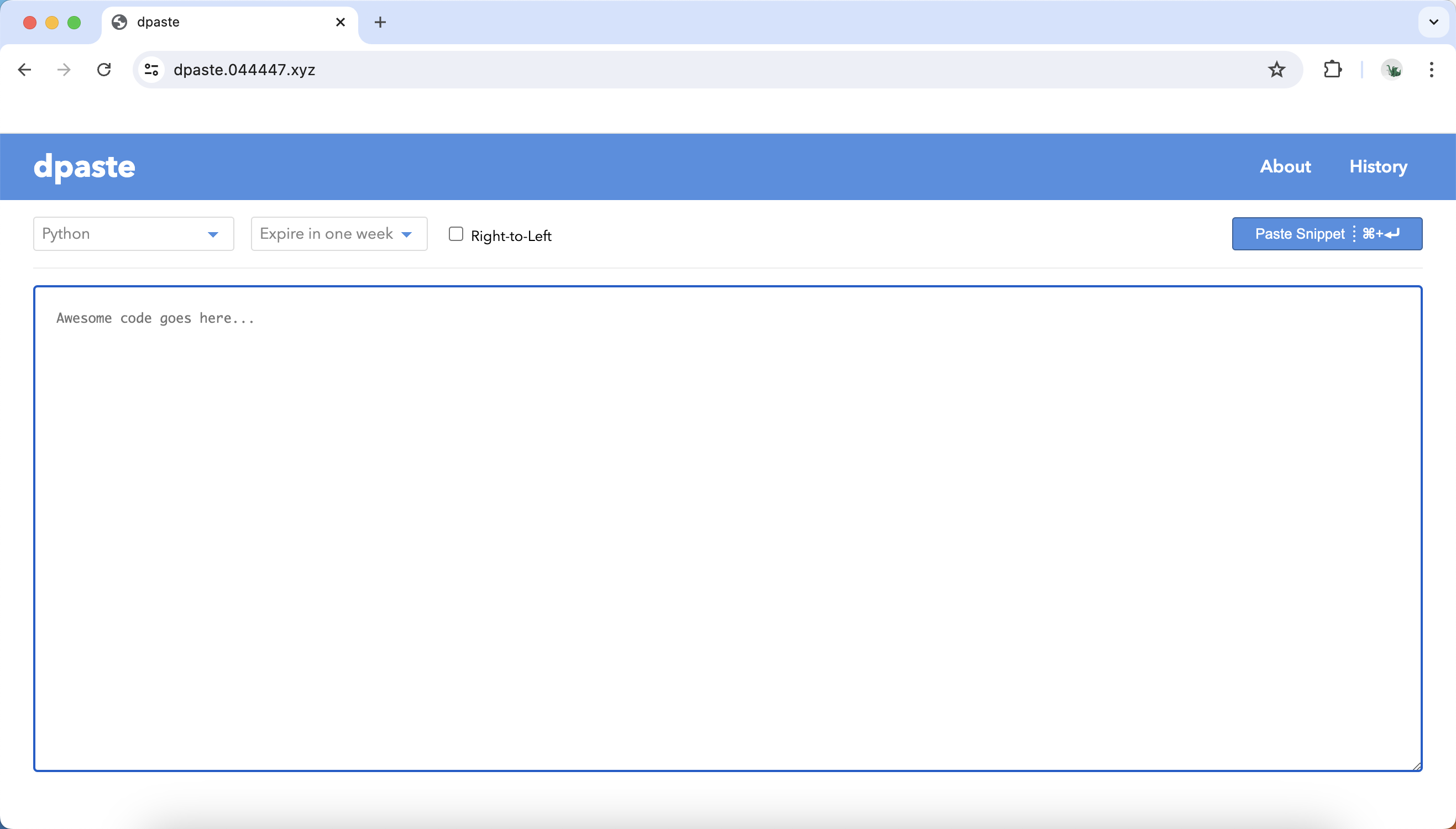1456x829 pixels.
Task: Reload the dpaste page
Action: point(103,70)
